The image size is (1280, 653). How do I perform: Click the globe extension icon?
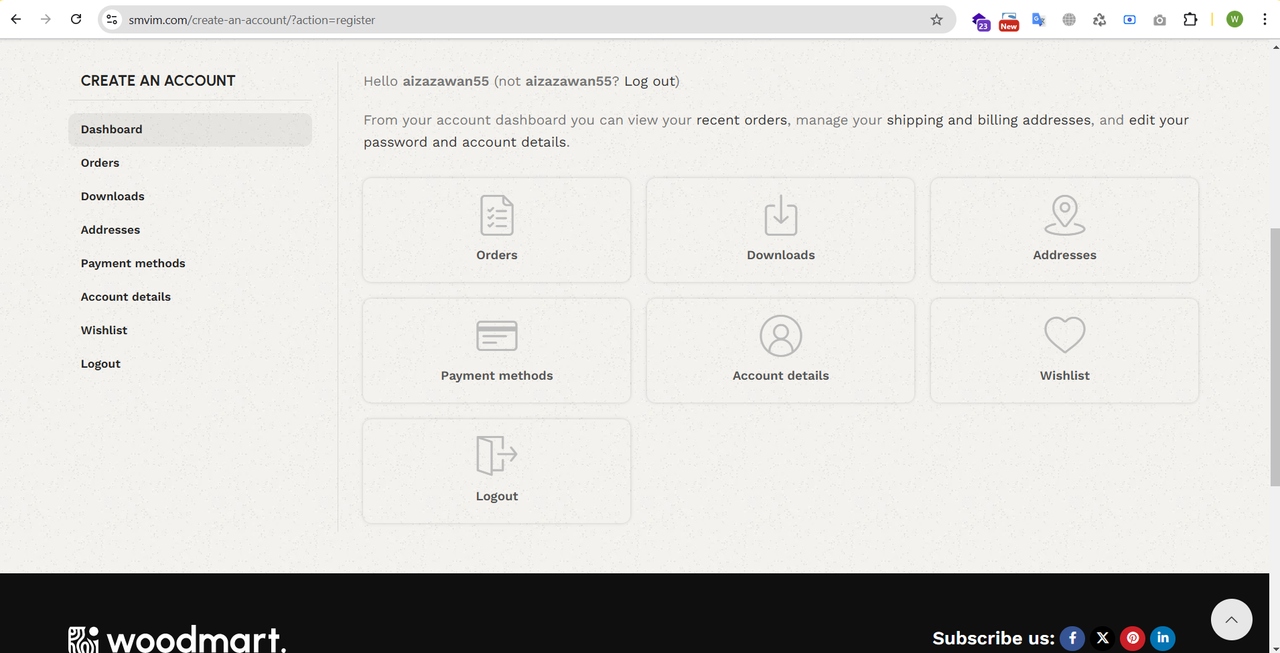coord(1069,19)
